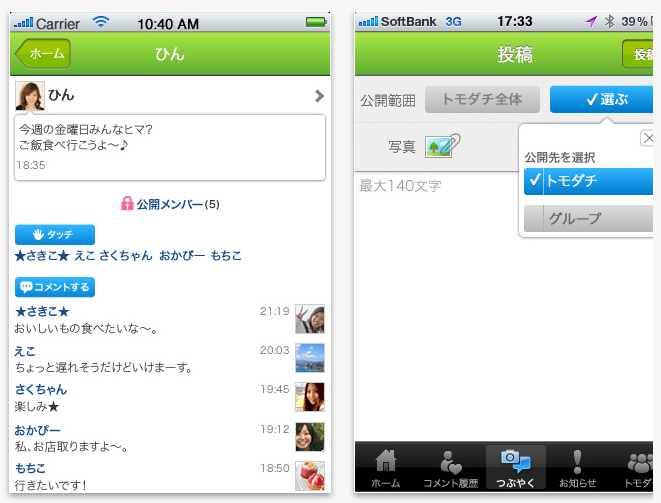Click the message text 今週の金曜日みんなヒマ?
This screenshot has height=503, width=661.
point(86,129)
